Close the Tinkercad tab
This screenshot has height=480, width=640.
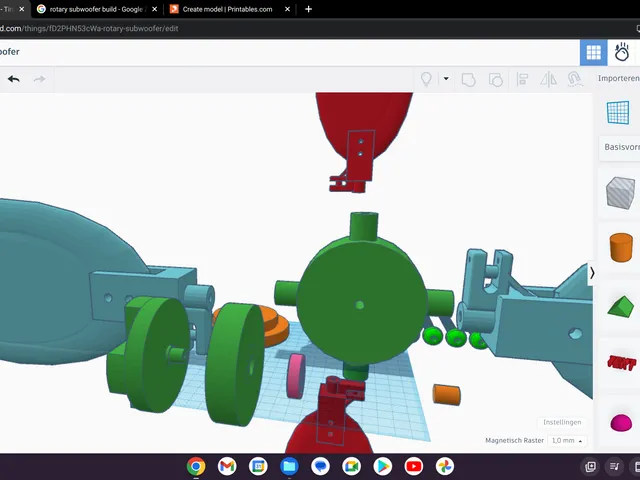click(22, 9)
